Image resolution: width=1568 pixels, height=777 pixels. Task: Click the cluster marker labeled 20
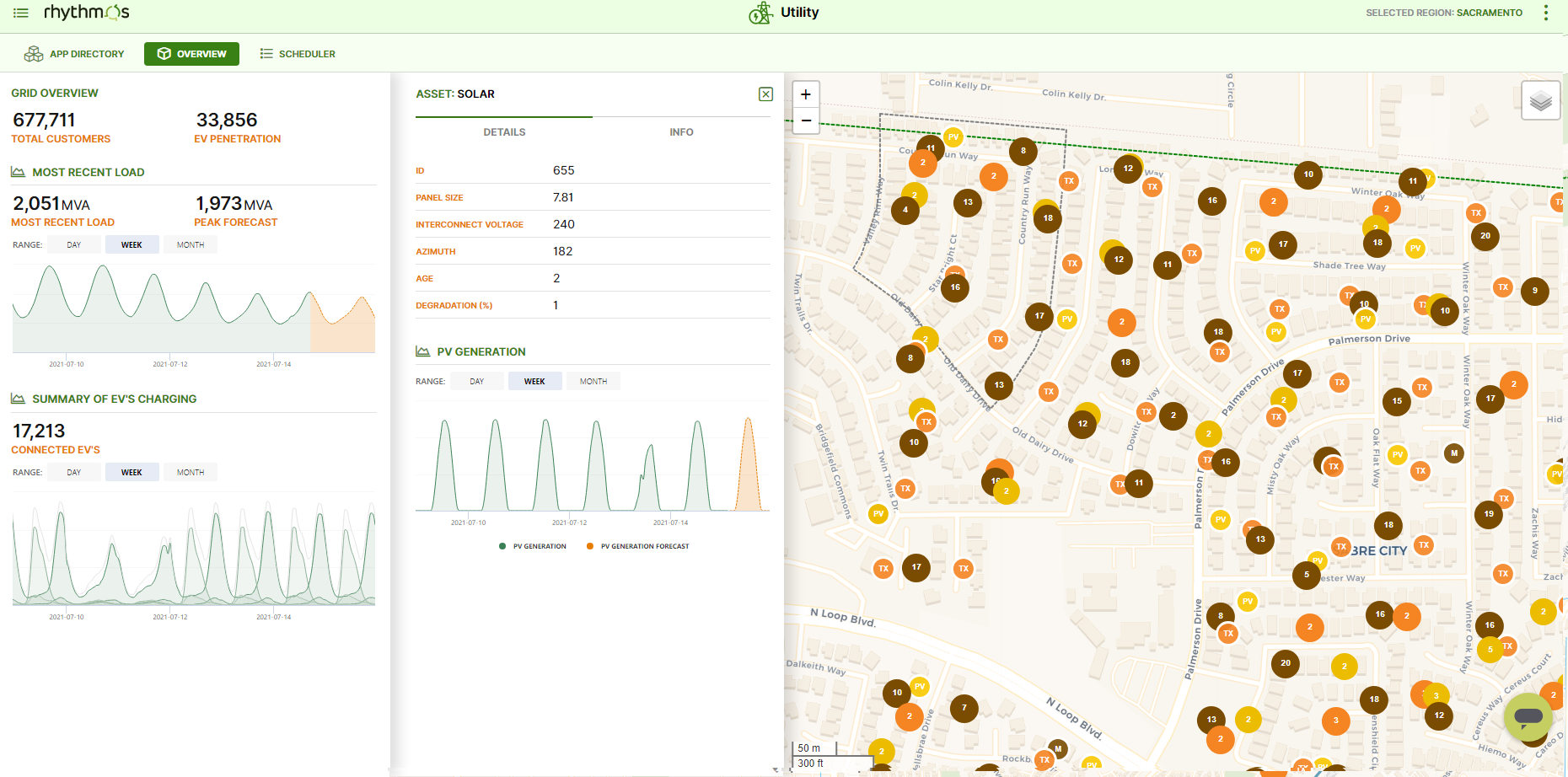[1485, 236]
